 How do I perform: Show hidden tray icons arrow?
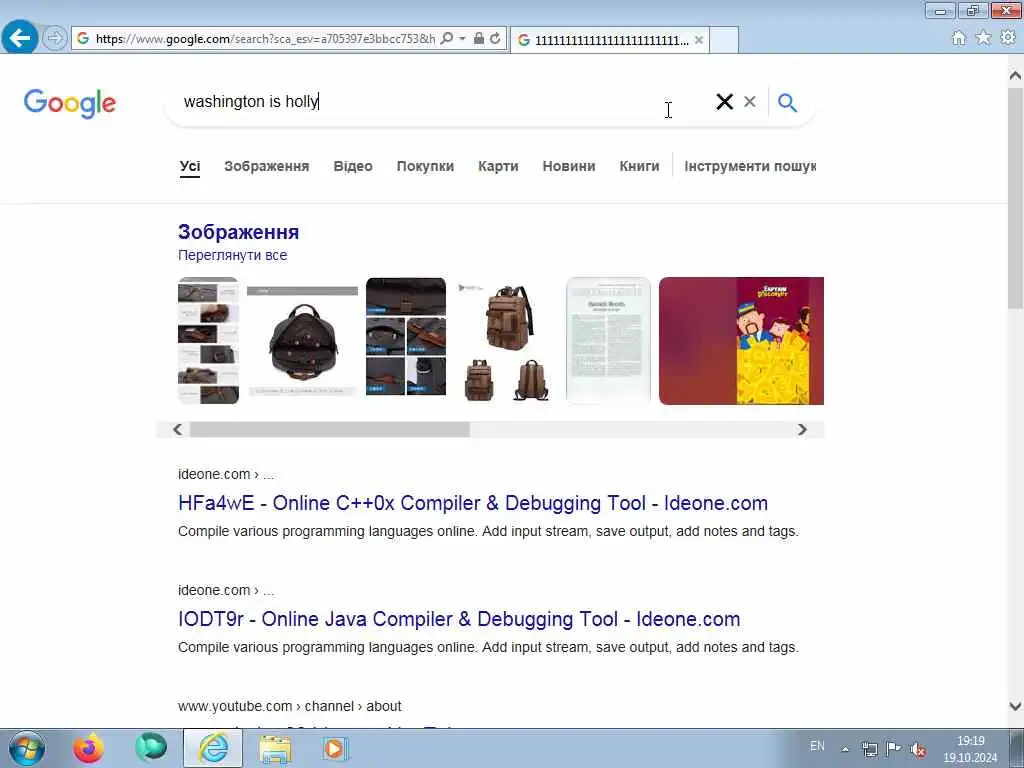845,749
